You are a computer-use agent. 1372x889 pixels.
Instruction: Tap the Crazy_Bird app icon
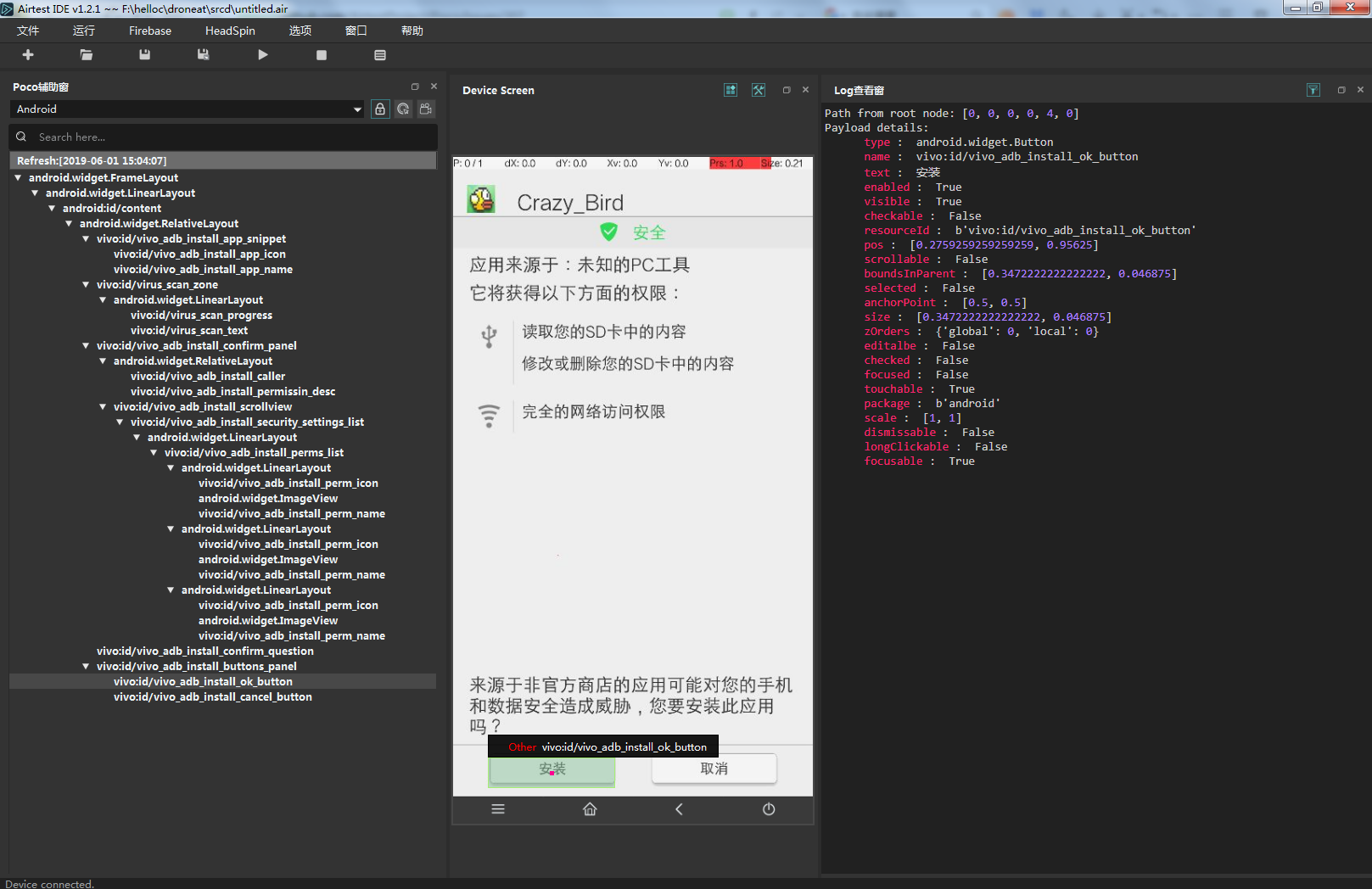[481, 199]
